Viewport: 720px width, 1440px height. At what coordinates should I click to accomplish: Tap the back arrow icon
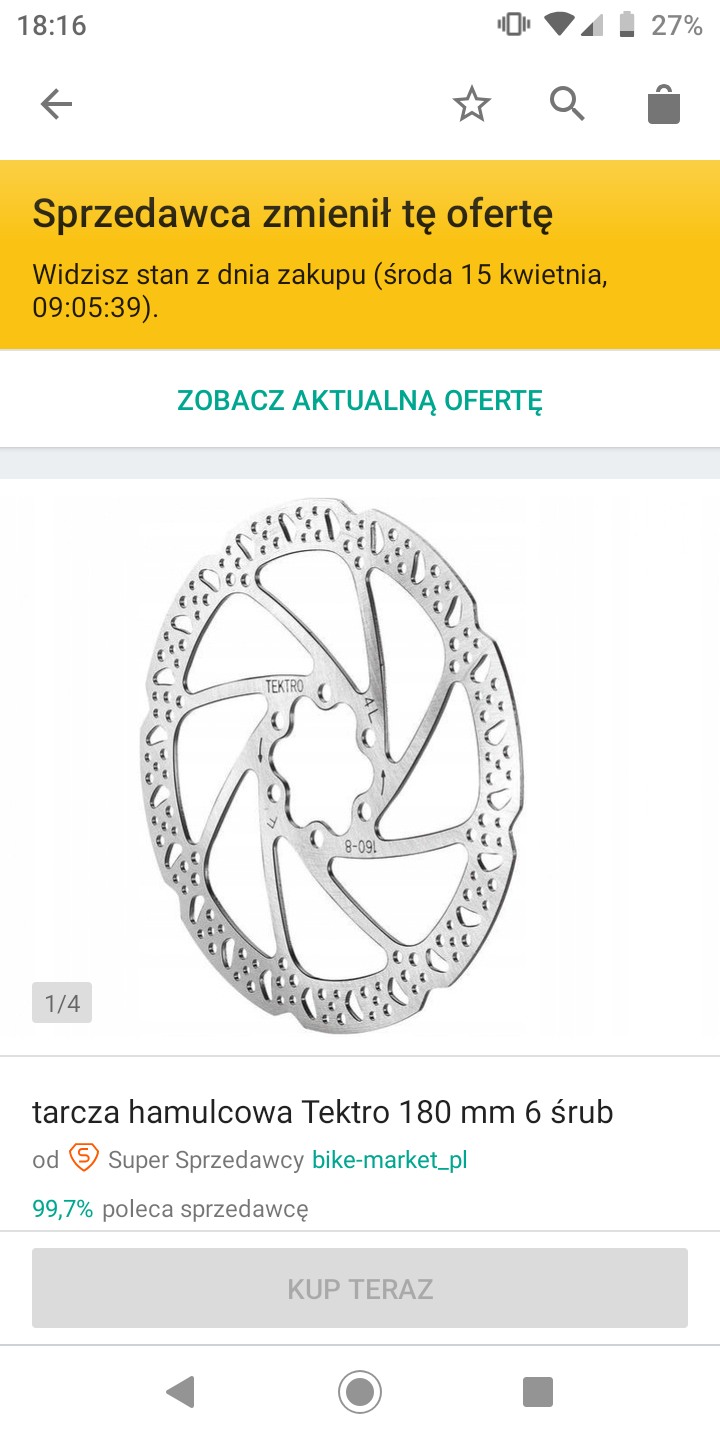click(x=56, y=104)
